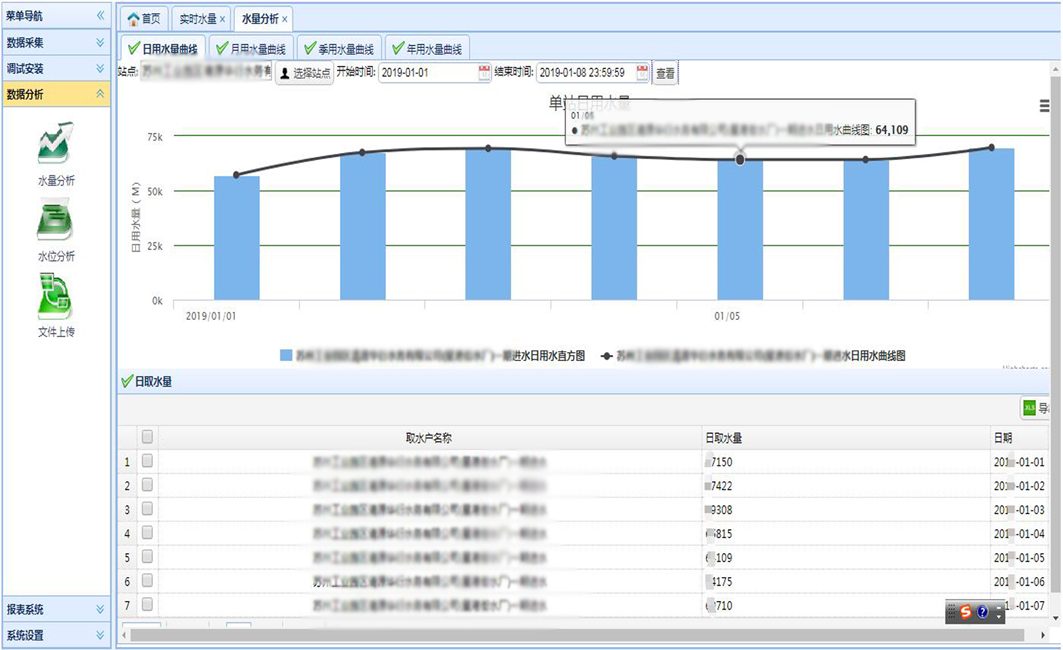Select the 日用水量曲线 tab
The image size is (1063, 650).
tap(163, 49)
